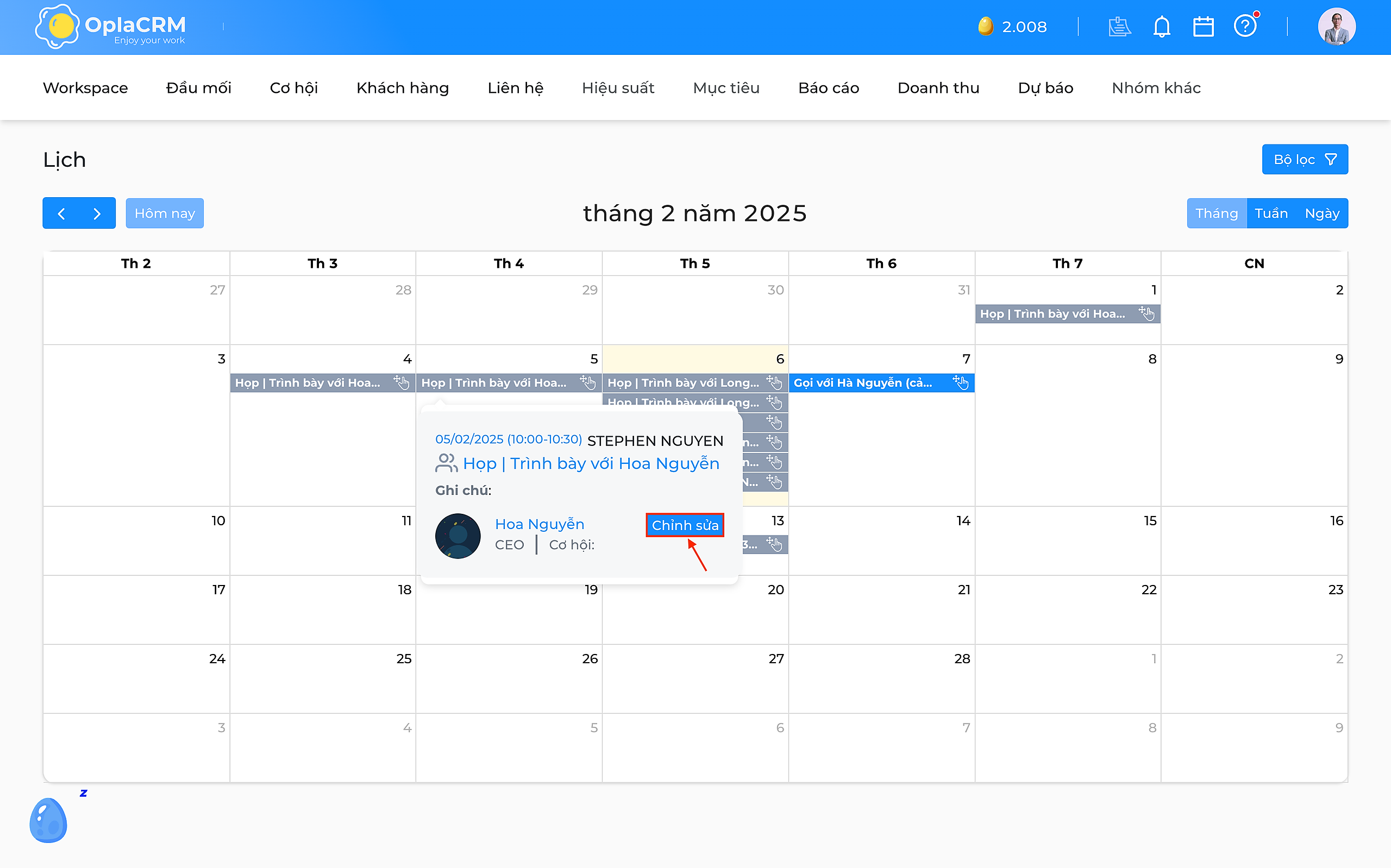Image resolution: width=1391 pixels, height=868 pixels.
Task: Switch to Ngày day view
Action: (x=1321, y=213)
